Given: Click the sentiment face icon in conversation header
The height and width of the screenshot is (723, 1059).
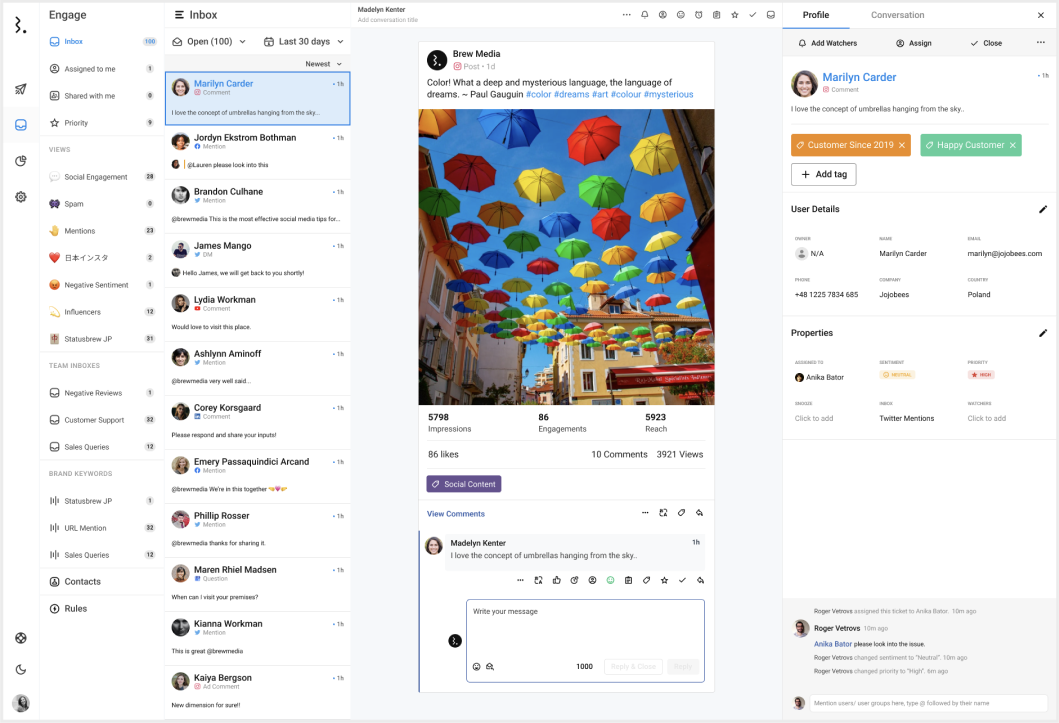Looking at the screenshot, I should coord(681,15).
